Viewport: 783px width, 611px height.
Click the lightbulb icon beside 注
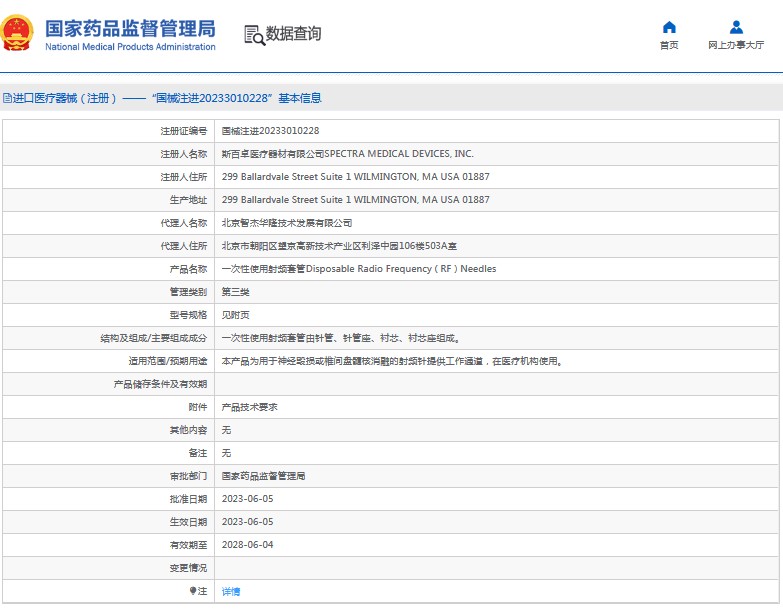pos(193,591)
